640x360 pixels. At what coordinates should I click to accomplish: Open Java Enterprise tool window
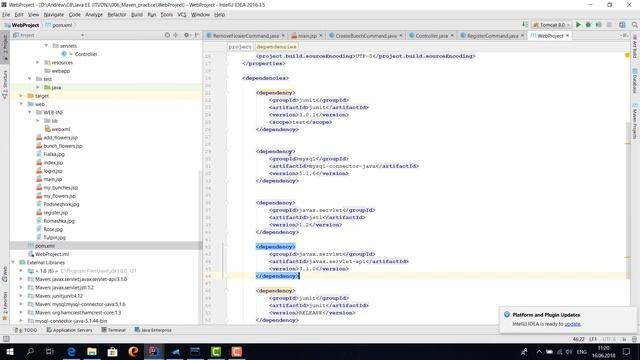(x=153, y=330)
